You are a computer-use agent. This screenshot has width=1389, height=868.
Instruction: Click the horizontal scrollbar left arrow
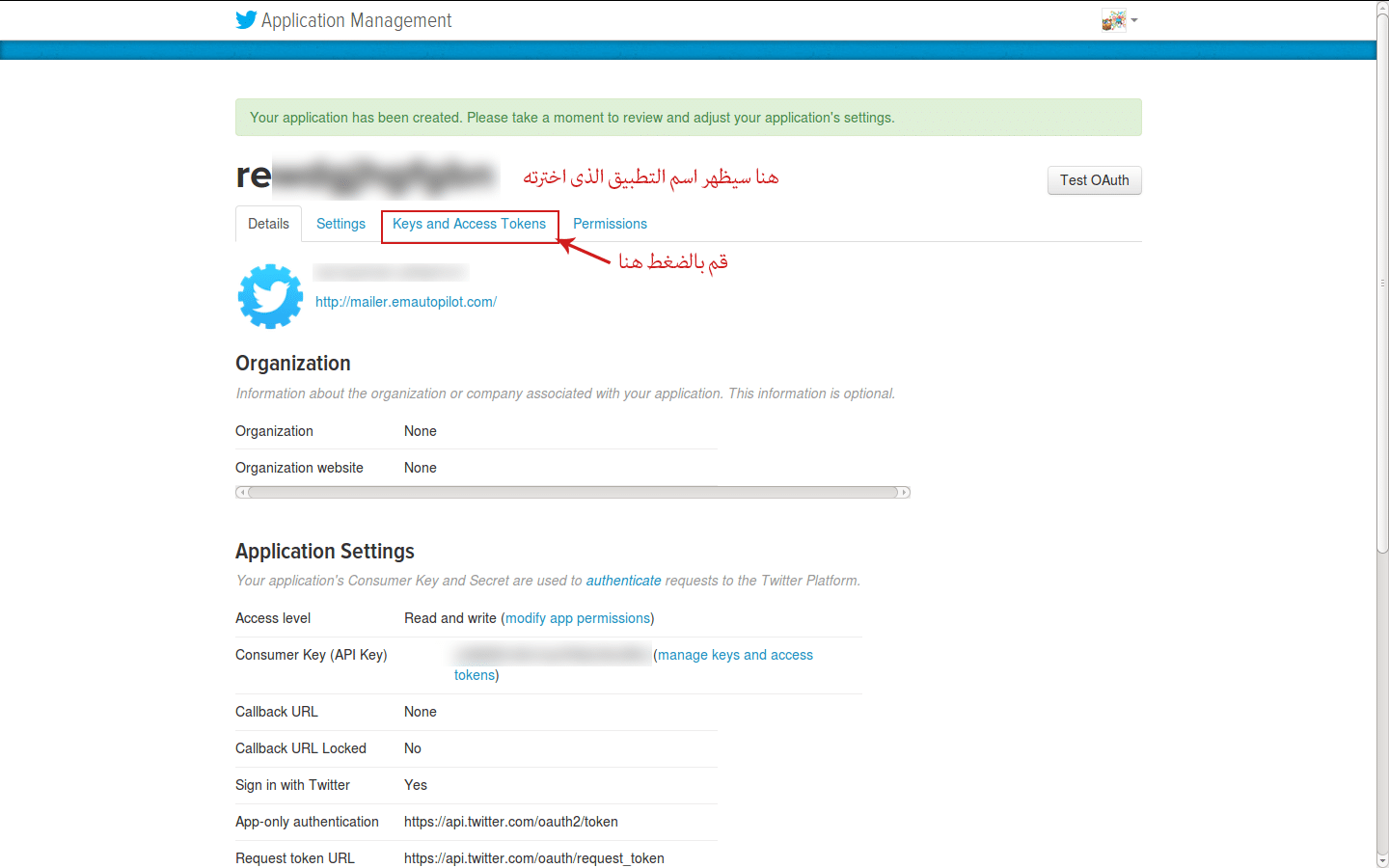(241, 492)
